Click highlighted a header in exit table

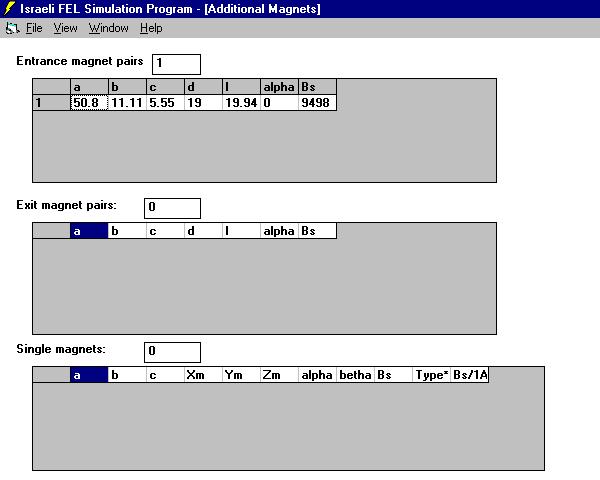pos(89,231)
